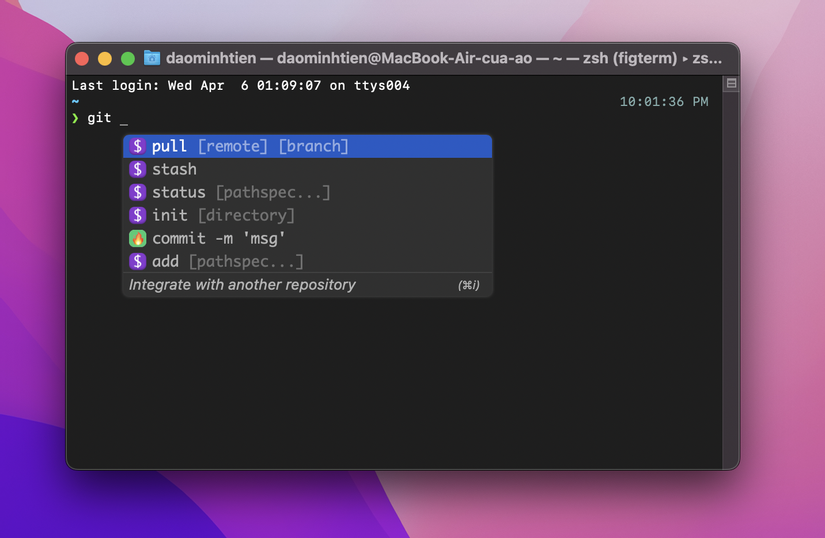Select the pull suggestion dollar icon
Image resolution: width=825 pixels, height=538 pixels.
[137, 146]
